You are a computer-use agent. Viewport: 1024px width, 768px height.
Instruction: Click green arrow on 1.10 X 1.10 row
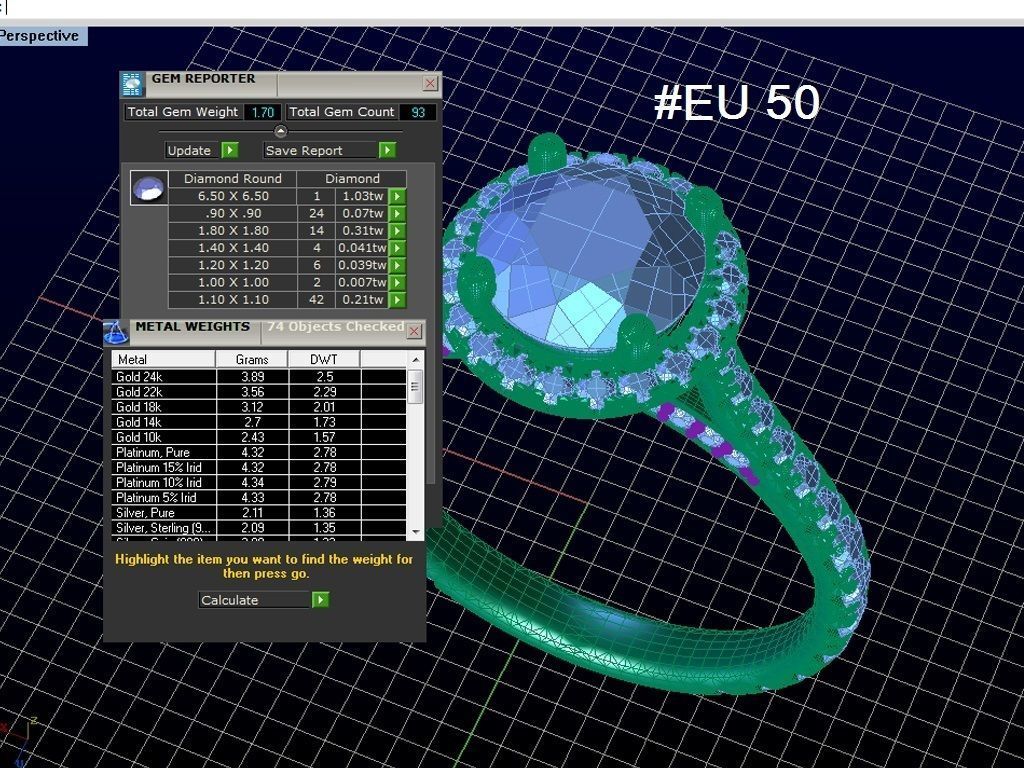(397, 300)
